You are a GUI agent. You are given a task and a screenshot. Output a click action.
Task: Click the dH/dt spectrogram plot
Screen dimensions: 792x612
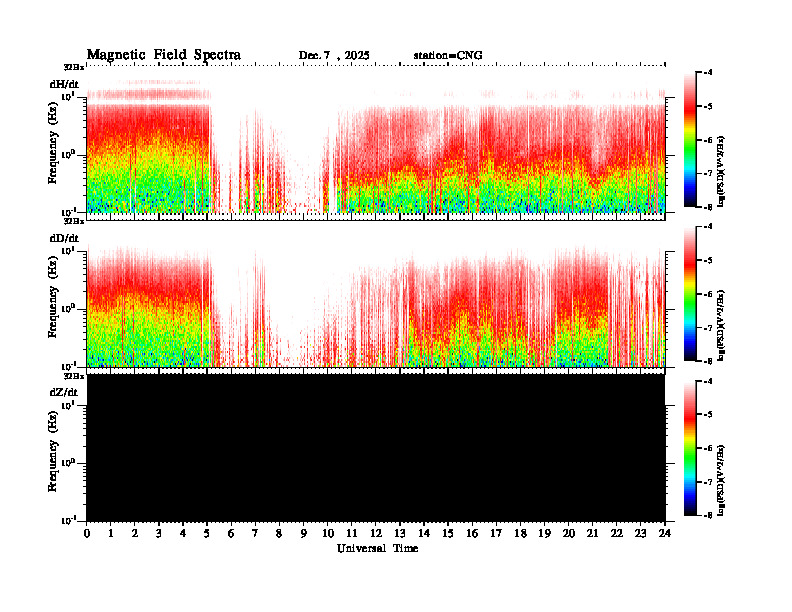[x=376, y=139]
